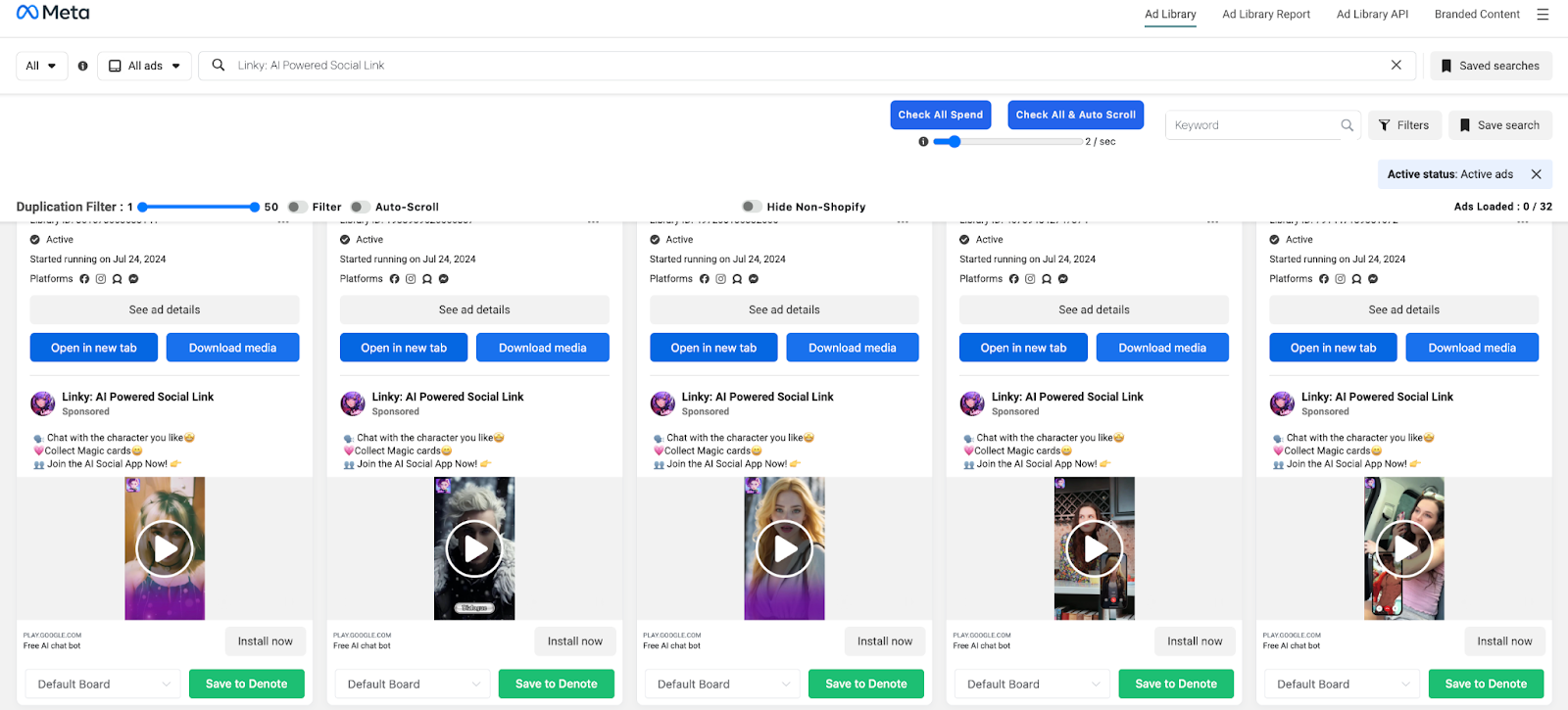This screenshot has width=1568, height=710.
Task: Click the Messenger platform icon on first ad
Action: click(133, 279)
